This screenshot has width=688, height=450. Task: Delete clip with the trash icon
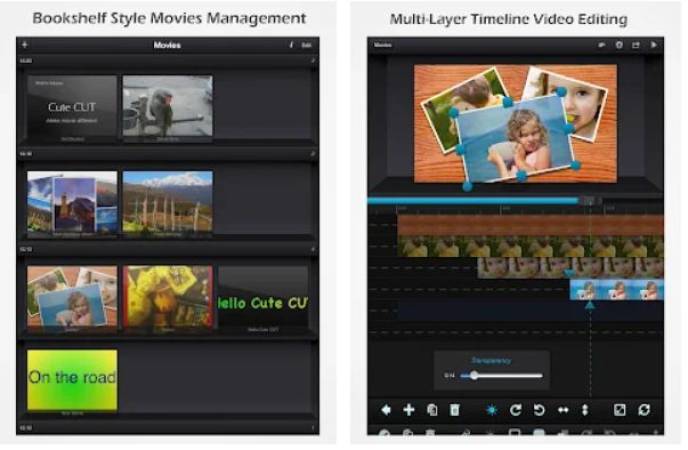455,410
